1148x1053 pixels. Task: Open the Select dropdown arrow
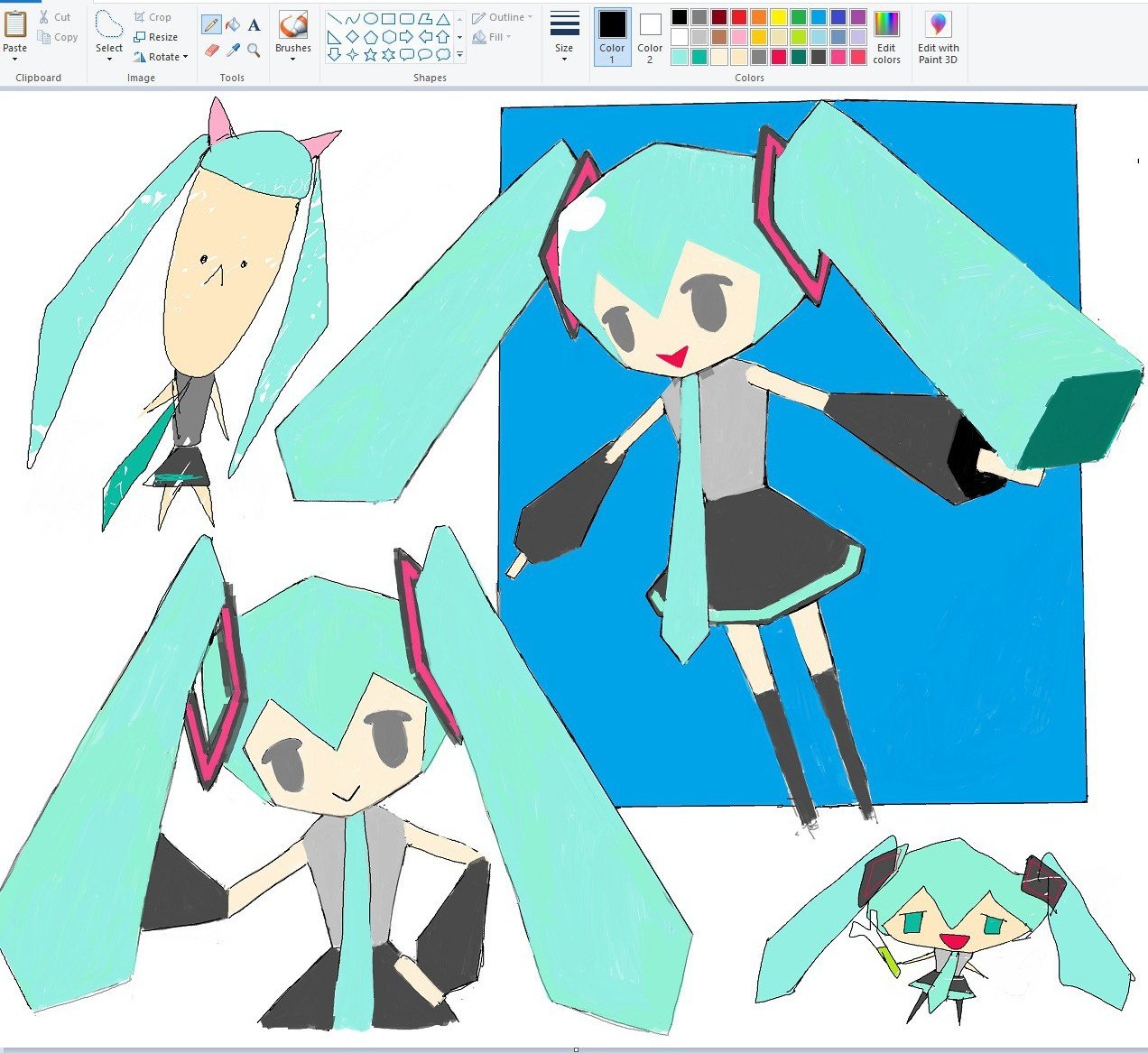(109, 60)
